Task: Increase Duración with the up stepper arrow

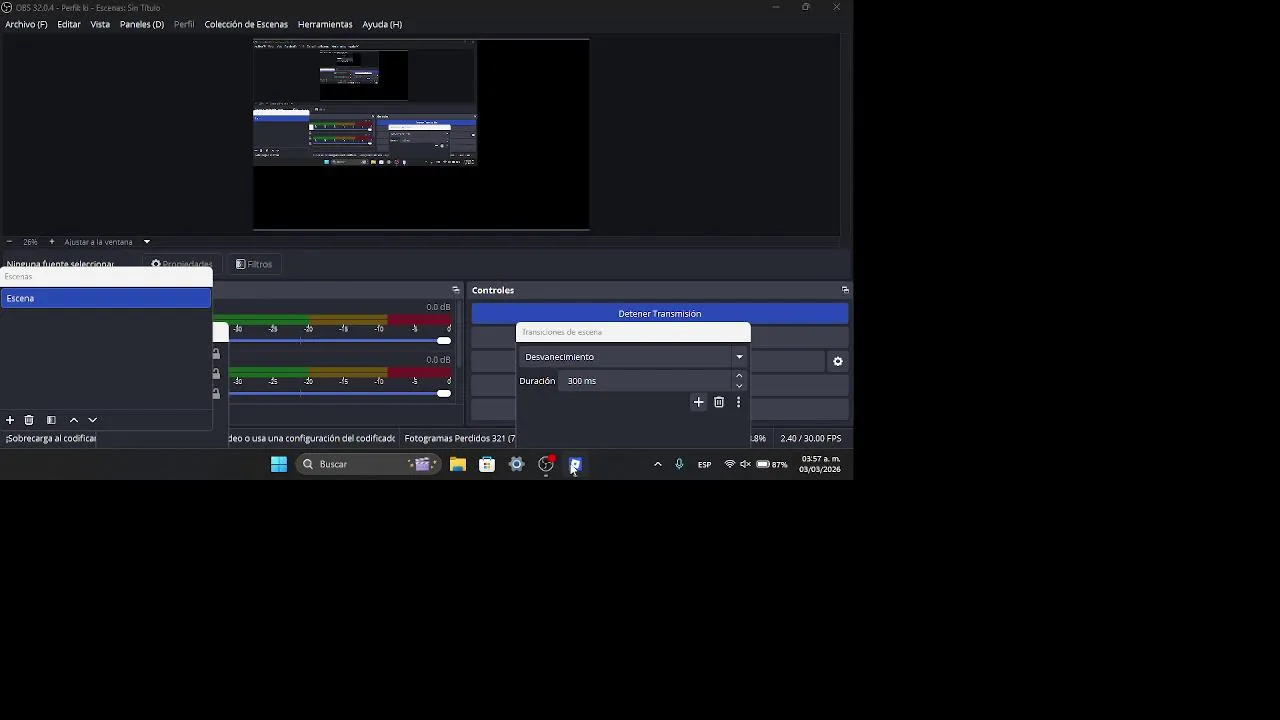Action: (x=739, y=376)
